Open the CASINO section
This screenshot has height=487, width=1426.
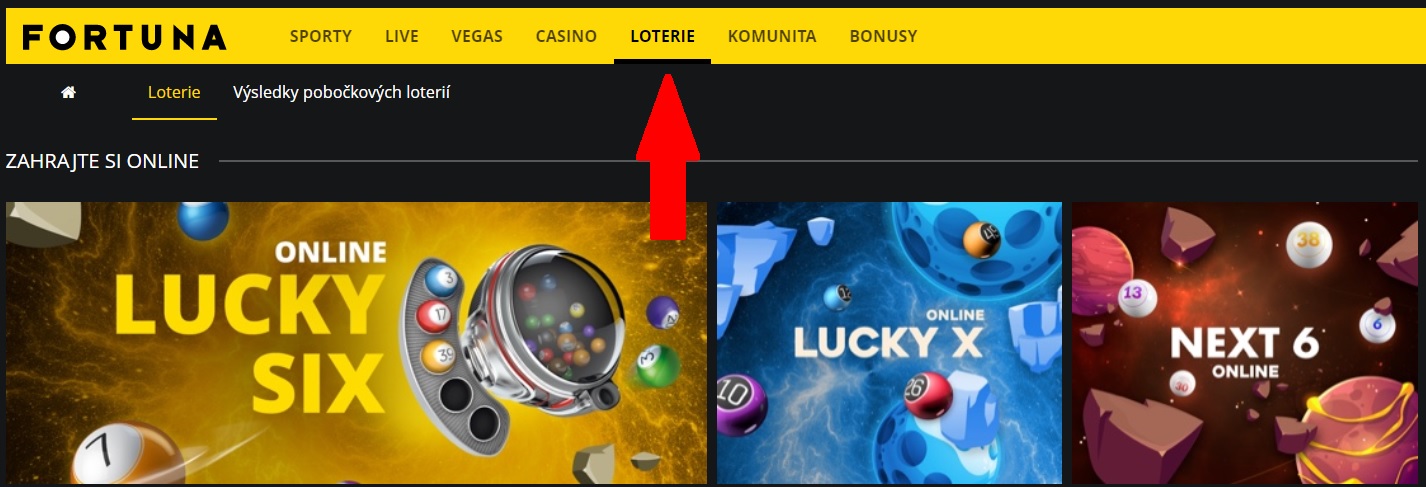click(x=566, y=36)
